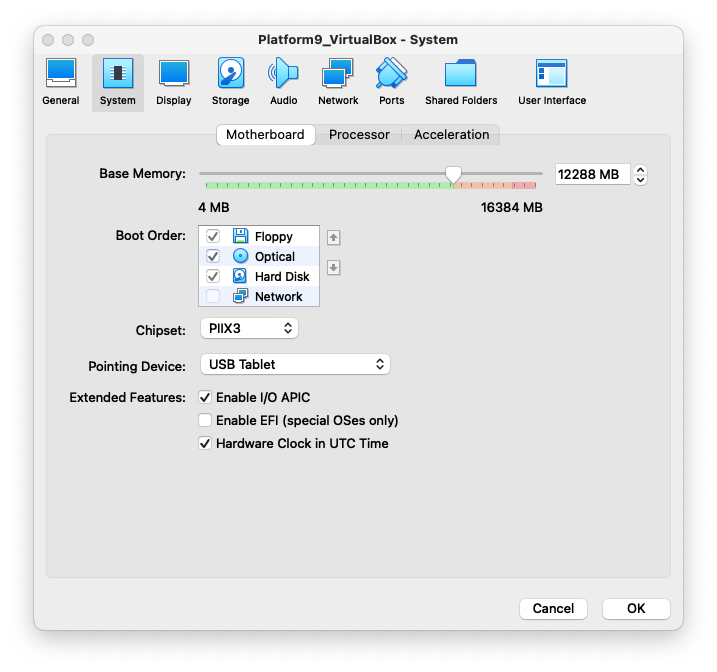
Task: Click the Base Memory slider handle
Action: tap(453, 175)
